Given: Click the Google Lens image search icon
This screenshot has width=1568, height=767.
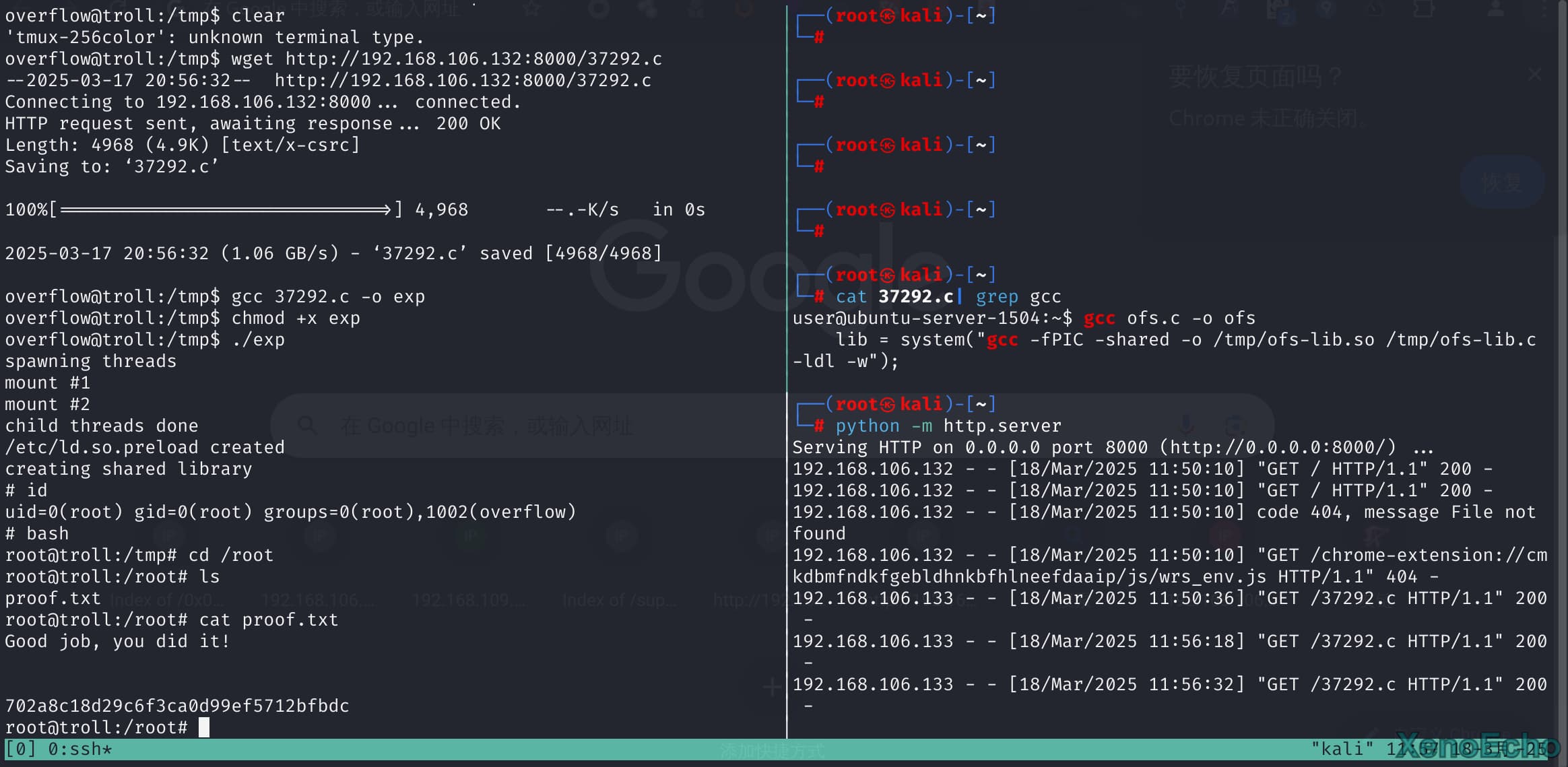Looking at the screenshot, I should [x=1234, y=426].
